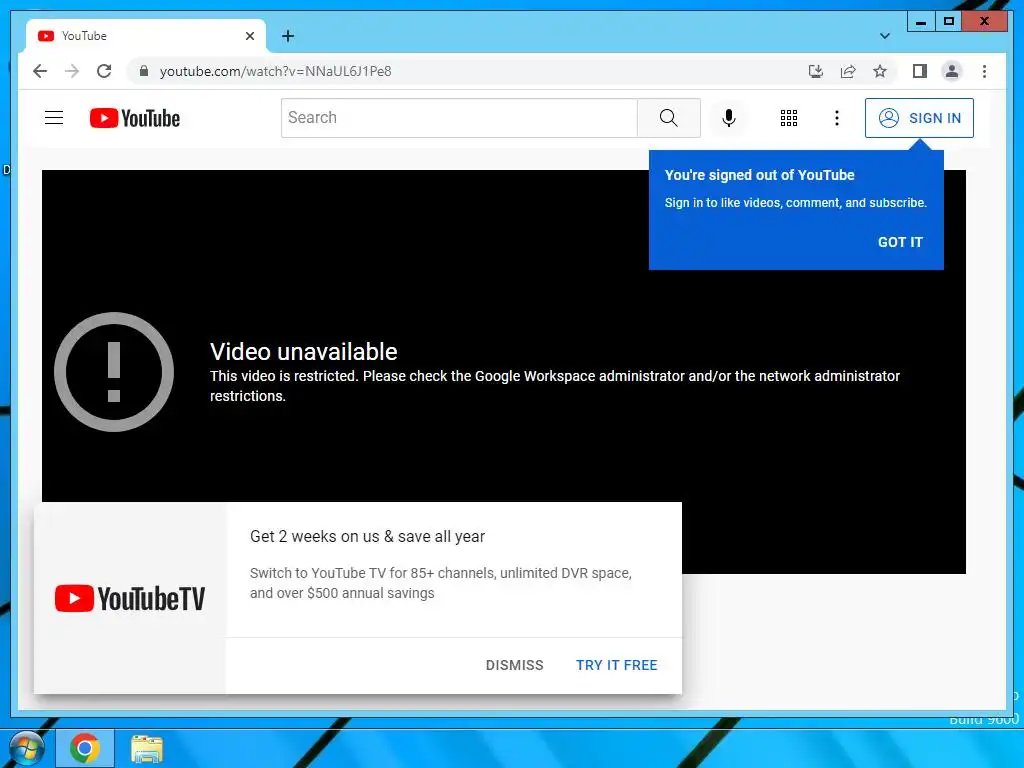The height and width of the screenshot is (768, 1024).
Task: Close the YouTube tab
Action: pos(249,36)
